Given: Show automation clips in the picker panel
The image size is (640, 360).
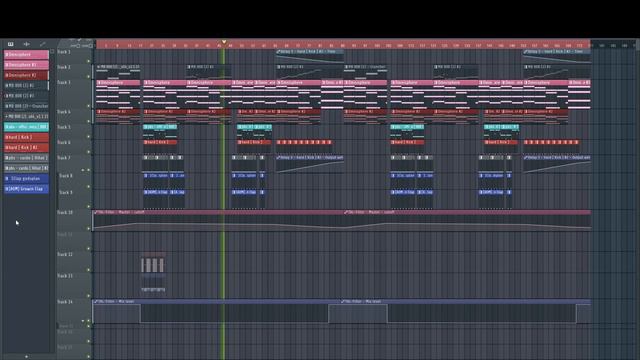Looking at the screenshot, I should point(42,44).
